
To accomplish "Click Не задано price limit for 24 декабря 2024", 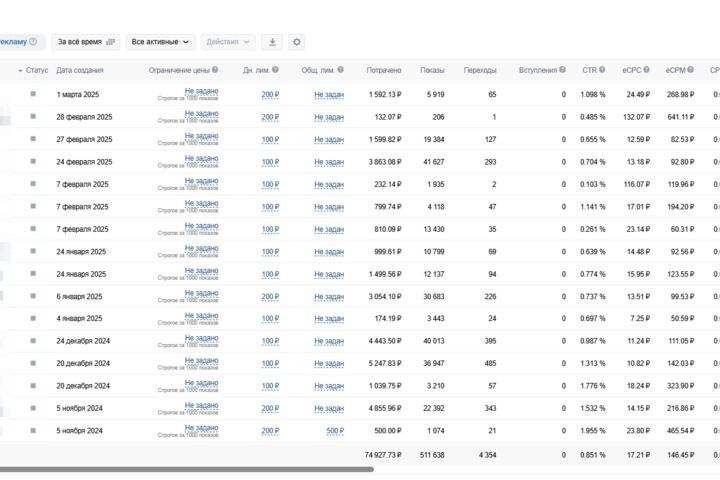I will [201, 338].
